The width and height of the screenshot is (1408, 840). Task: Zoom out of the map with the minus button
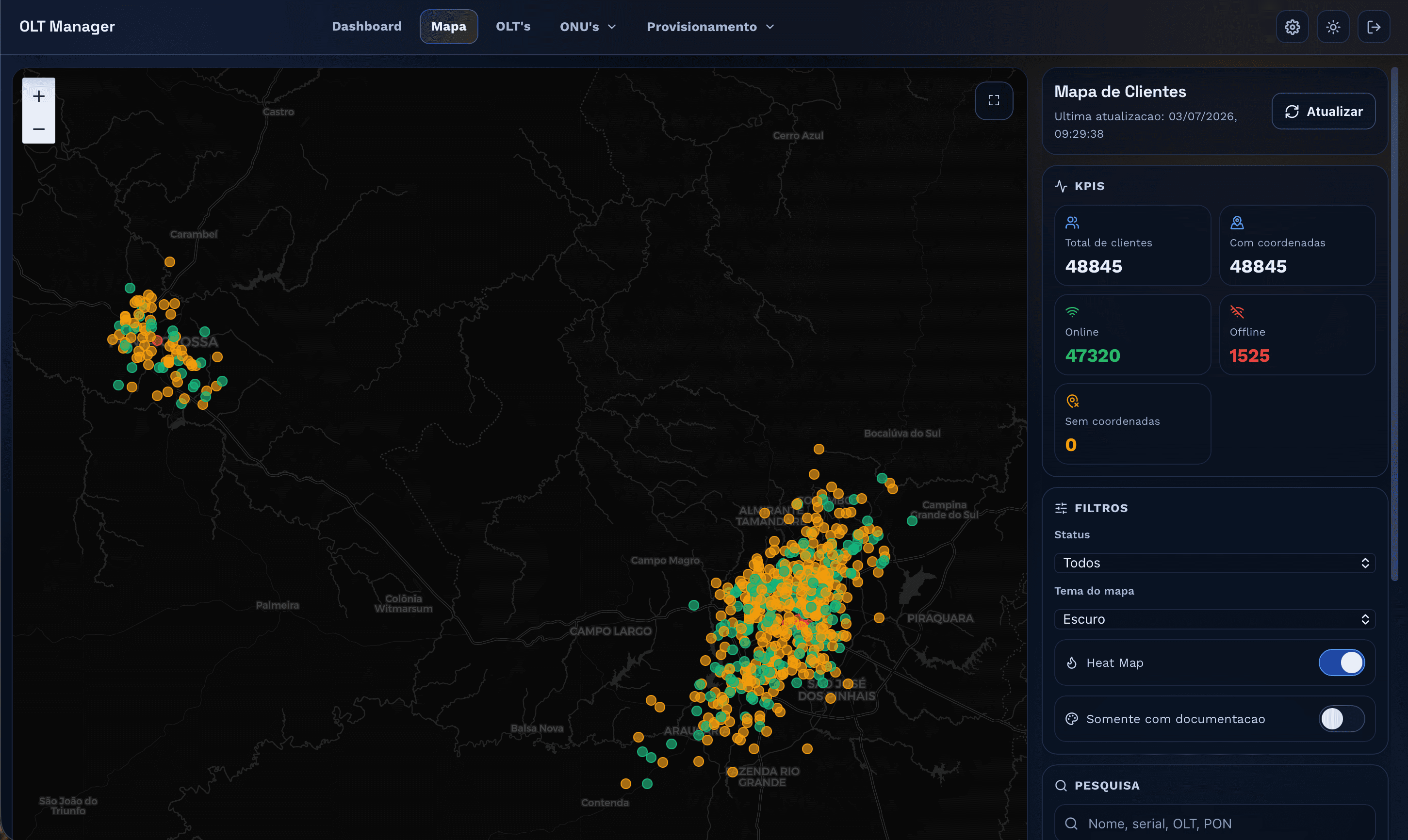tap(38, 129)
